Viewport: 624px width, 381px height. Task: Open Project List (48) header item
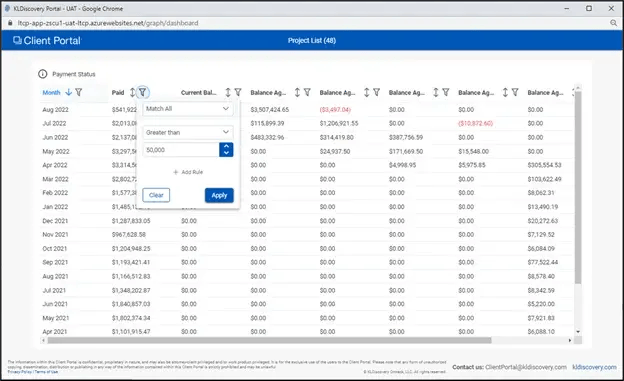312,41
